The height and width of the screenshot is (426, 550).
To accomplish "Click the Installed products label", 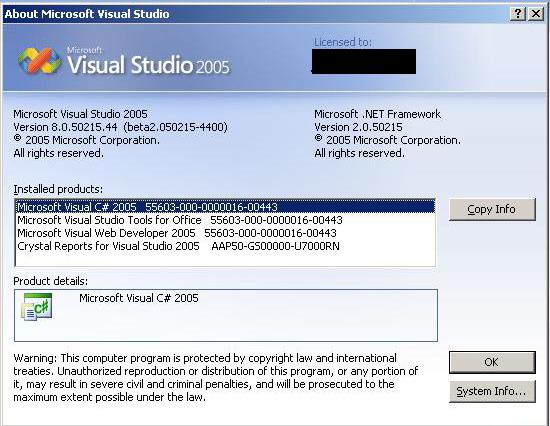I will click(58, 189).
